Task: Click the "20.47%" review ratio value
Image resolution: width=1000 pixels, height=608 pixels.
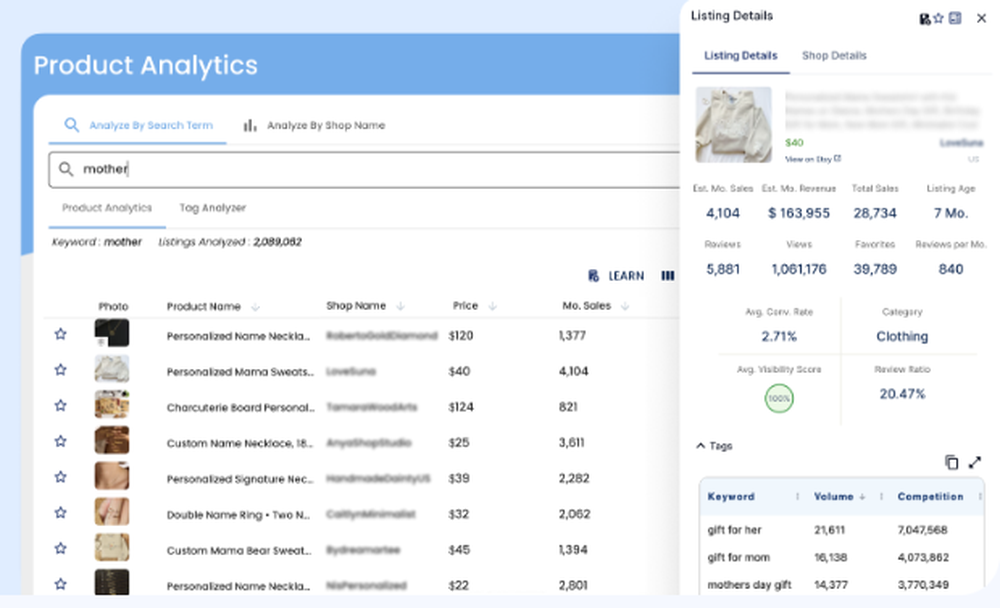Action: pyautogui.click(x=902, y=394)
